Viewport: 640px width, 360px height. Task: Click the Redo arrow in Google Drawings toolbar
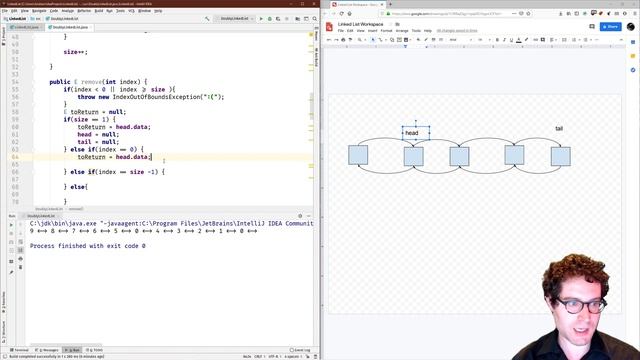[336, 40]
